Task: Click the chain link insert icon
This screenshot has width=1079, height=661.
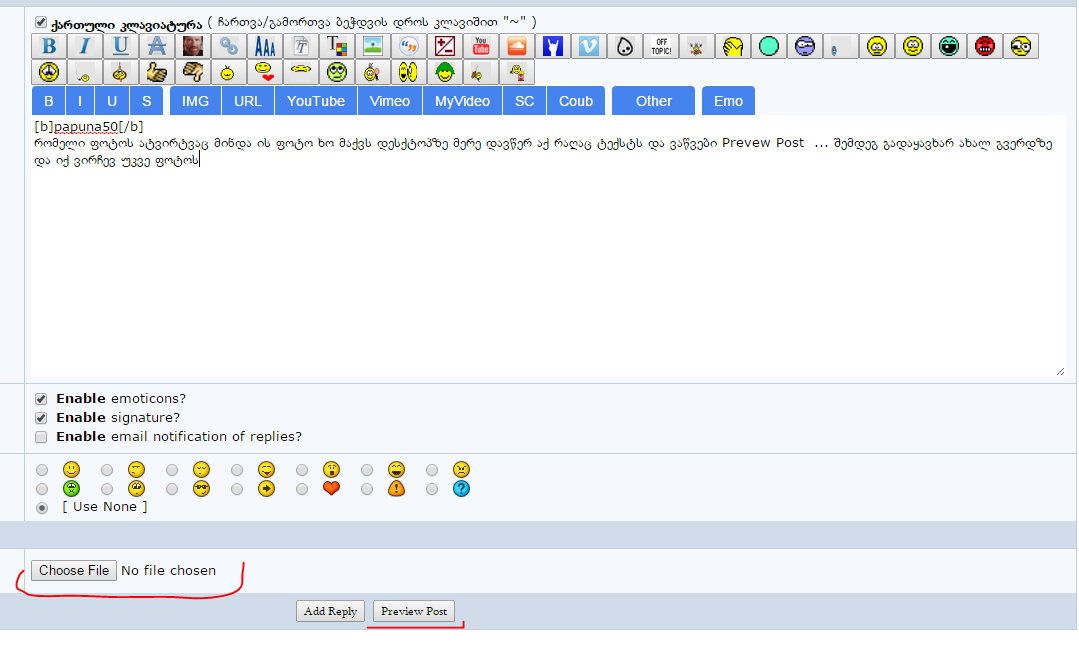Action: pos(228,46)
